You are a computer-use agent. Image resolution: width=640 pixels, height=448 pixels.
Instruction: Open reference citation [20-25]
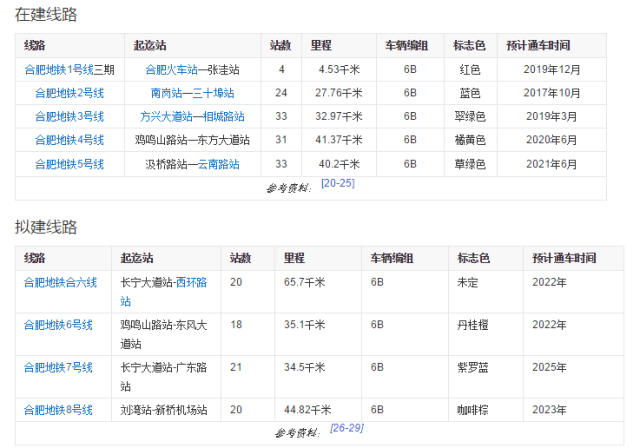point(338,183)
